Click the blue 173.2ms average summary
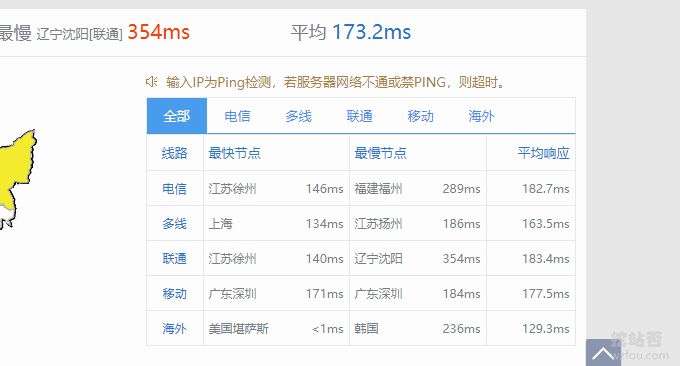 pos(372,32)
